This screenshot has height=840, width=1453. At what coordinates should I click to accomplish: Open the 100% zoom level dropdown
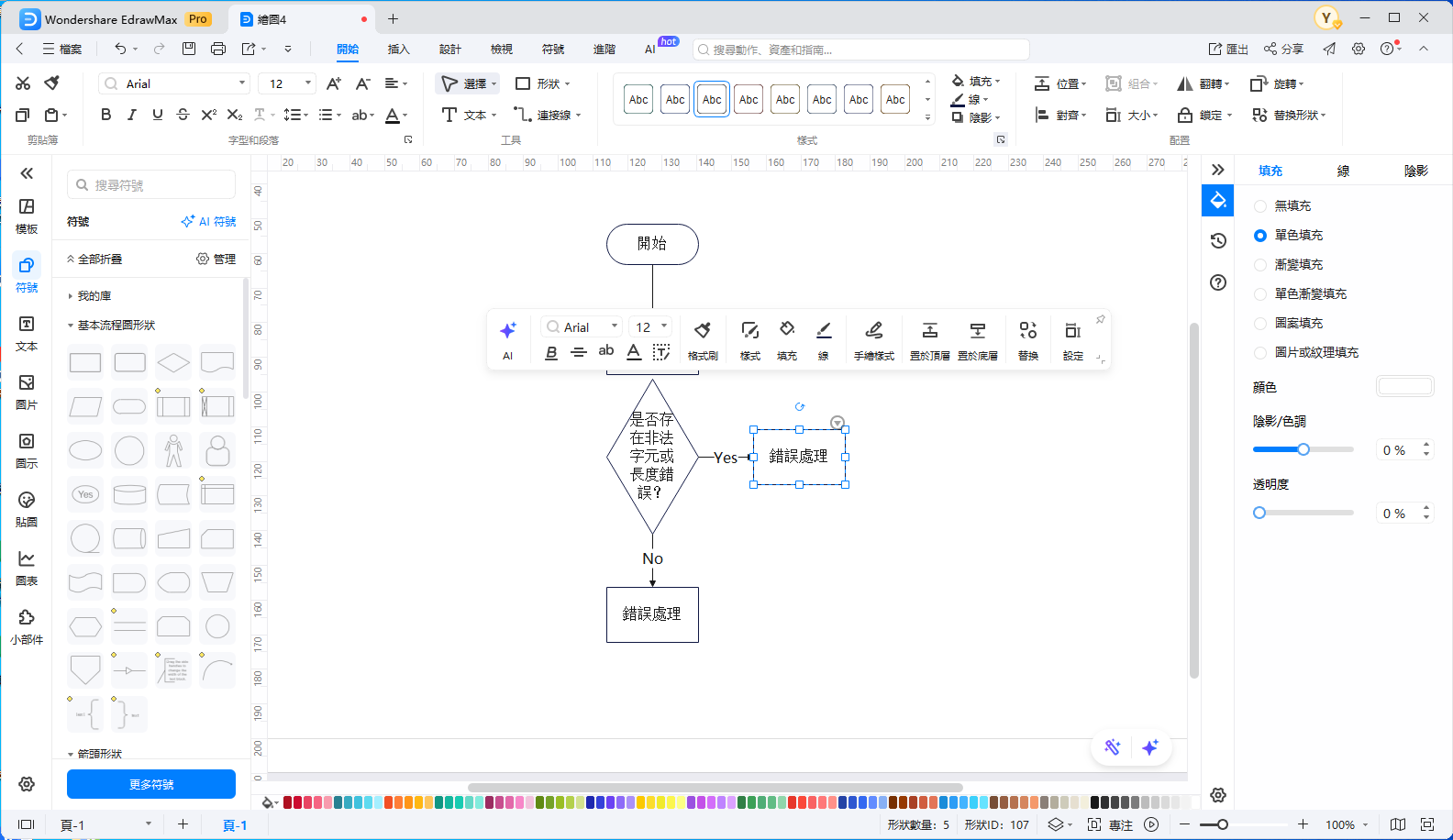click(x=1346, y=824)
